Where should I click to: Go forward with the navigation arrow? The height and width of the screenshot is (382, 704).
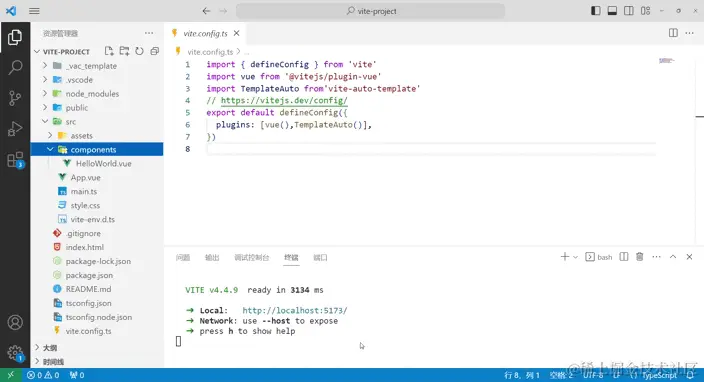[223, 11]
